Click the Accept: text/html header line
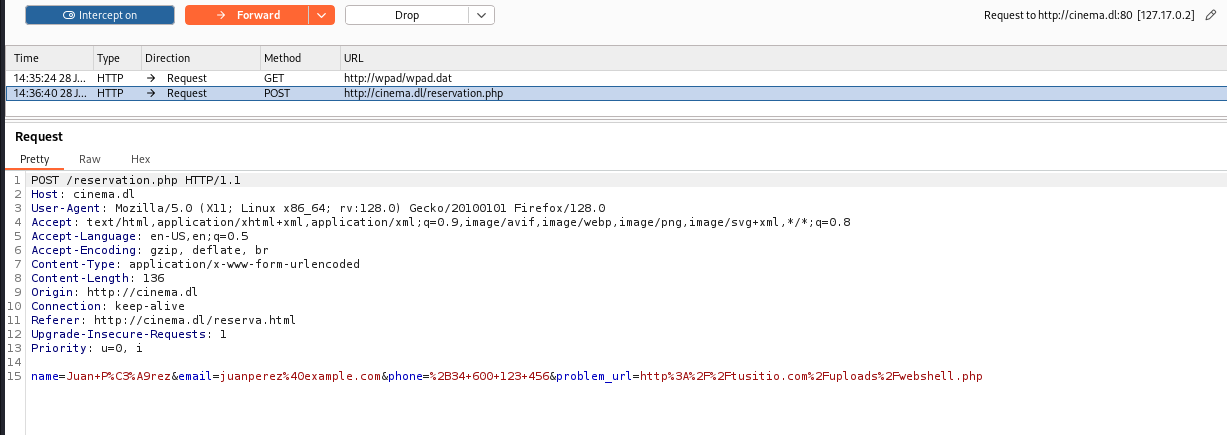The image size is (1227, 435). pos(441,222)
